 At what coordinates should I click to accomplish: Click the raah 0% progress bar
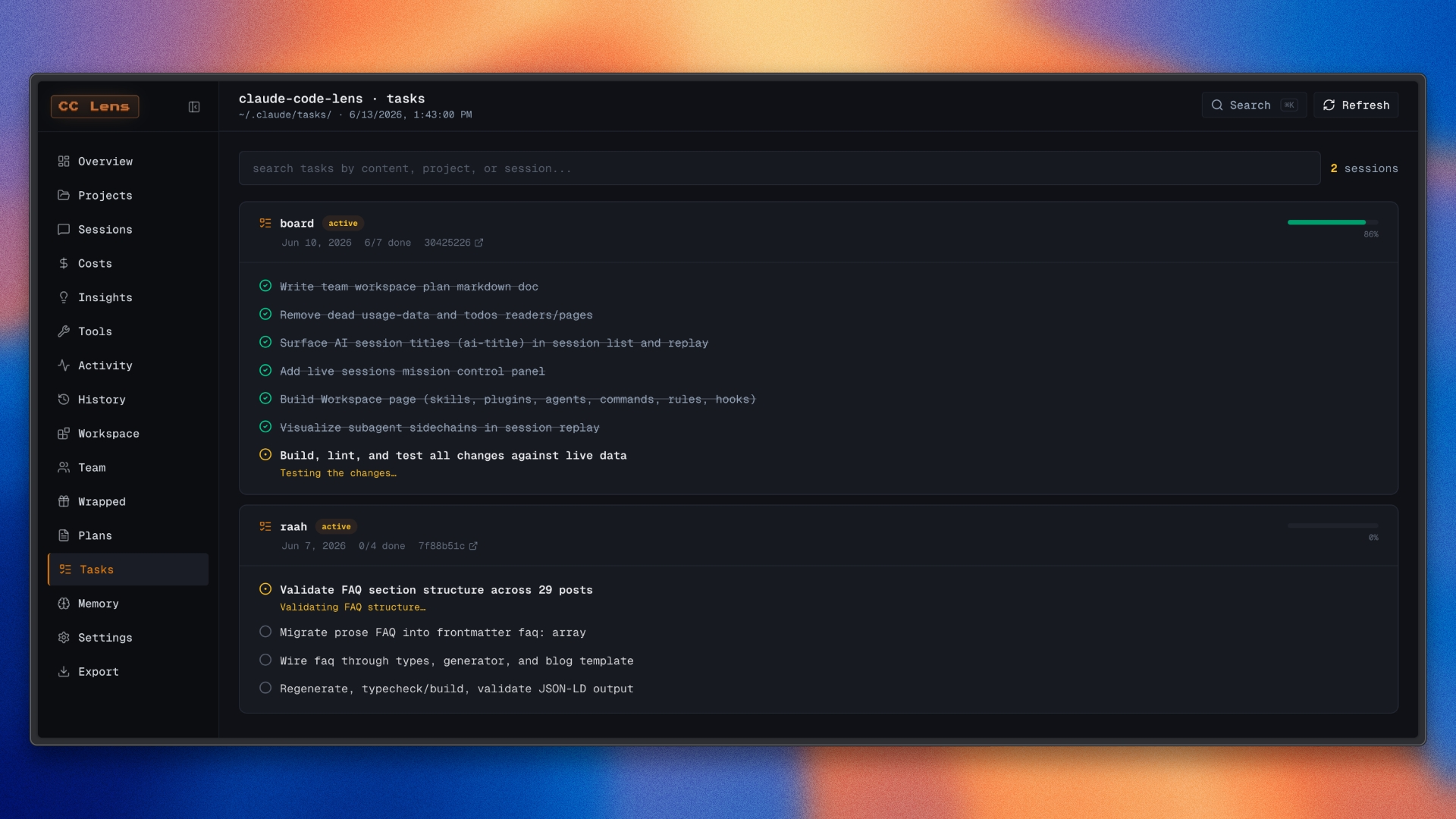click(1333, 526)
